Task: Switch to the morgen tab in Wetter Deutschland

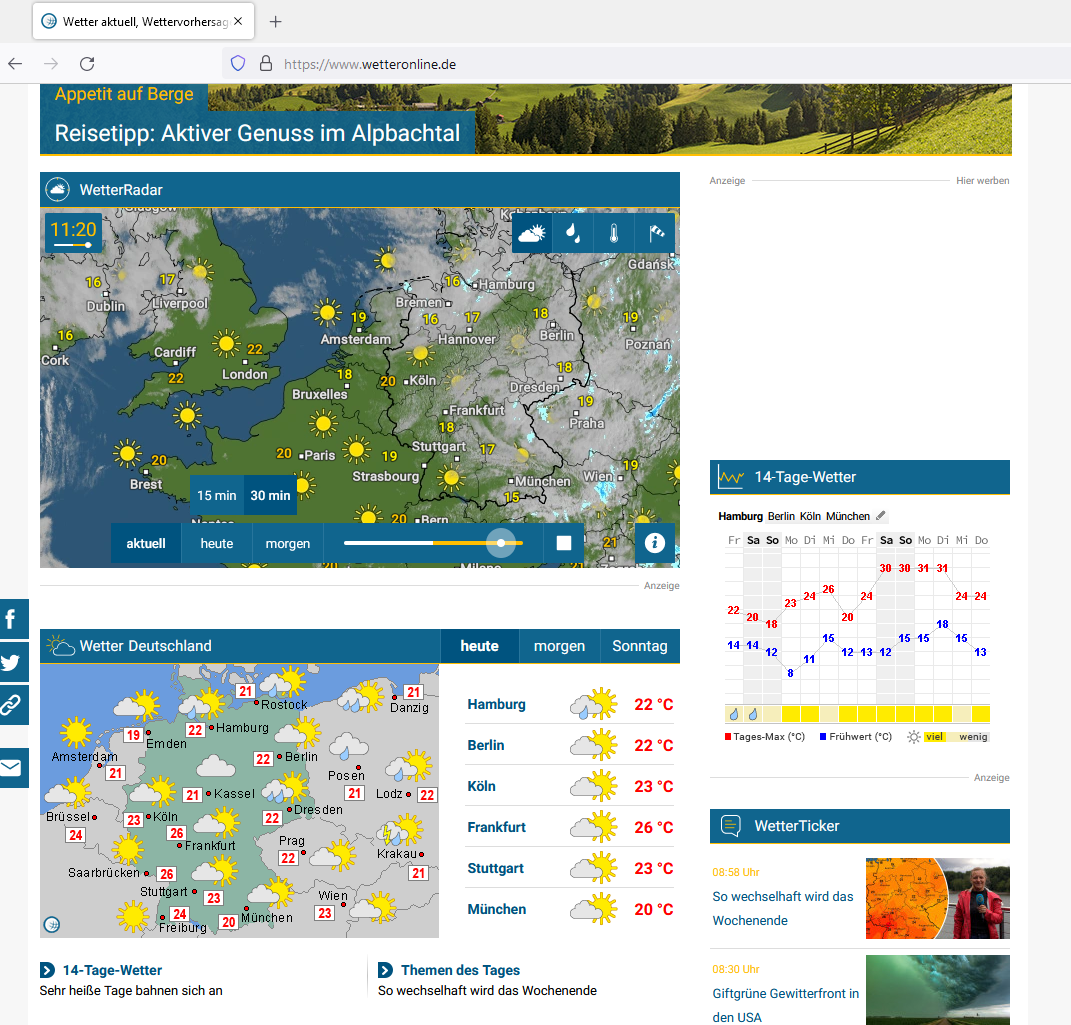Action: click(559, 646)
